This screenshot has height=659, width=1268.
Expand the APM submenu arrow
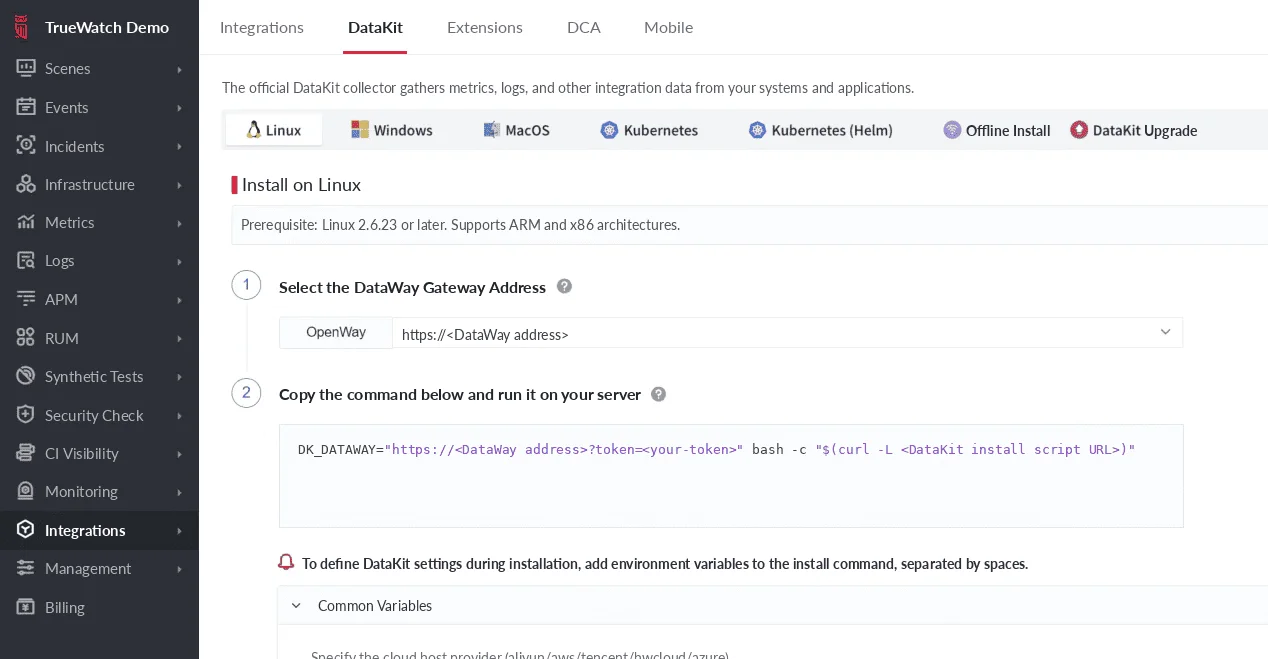(x=180, y=300)
